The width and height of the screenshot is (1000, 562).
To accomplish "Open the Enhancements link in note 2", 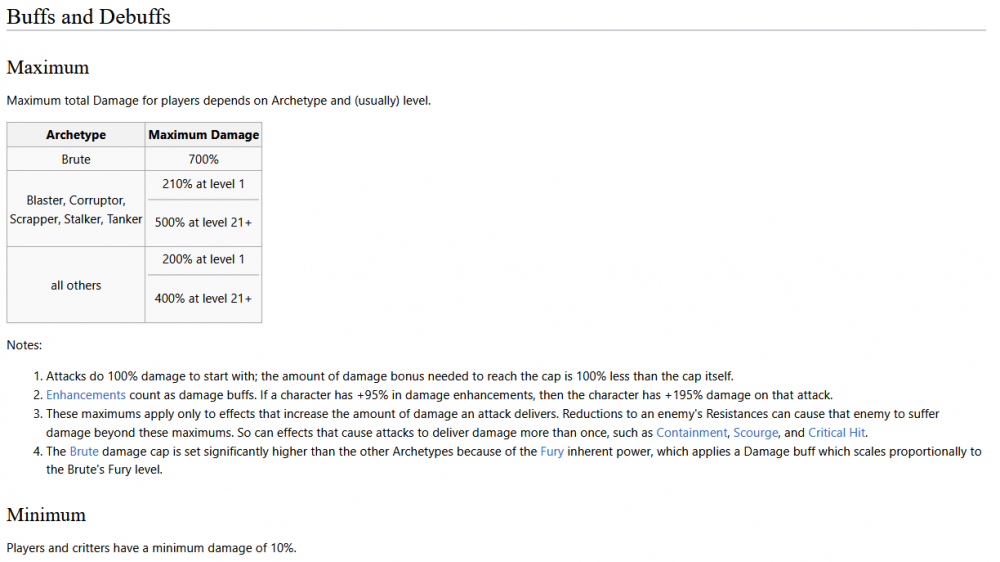I will tap(85, 395).
